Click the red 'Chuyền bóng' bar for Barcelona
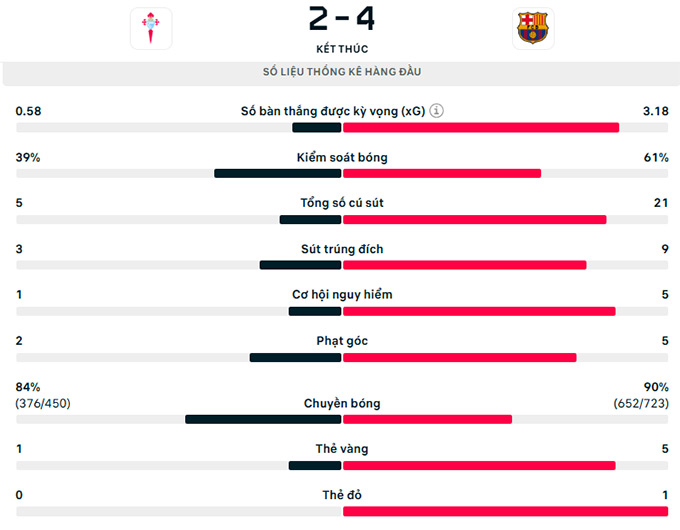 click(x=427, y=419)
